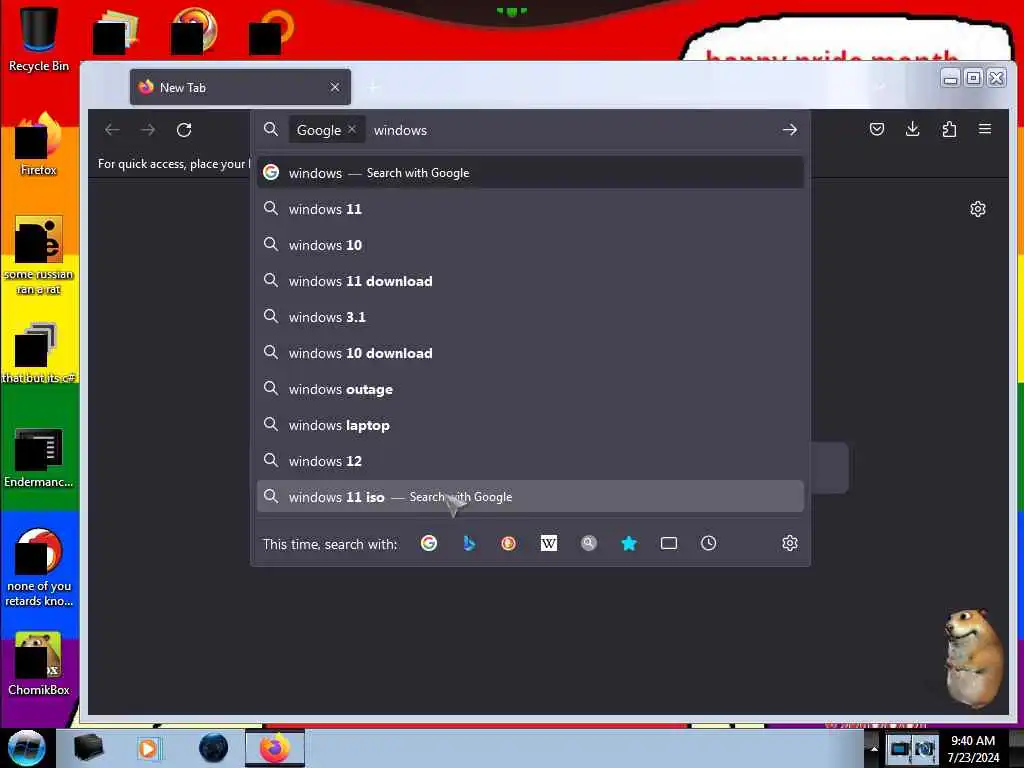Open the Windows Start orb

(x=27, y=748)
